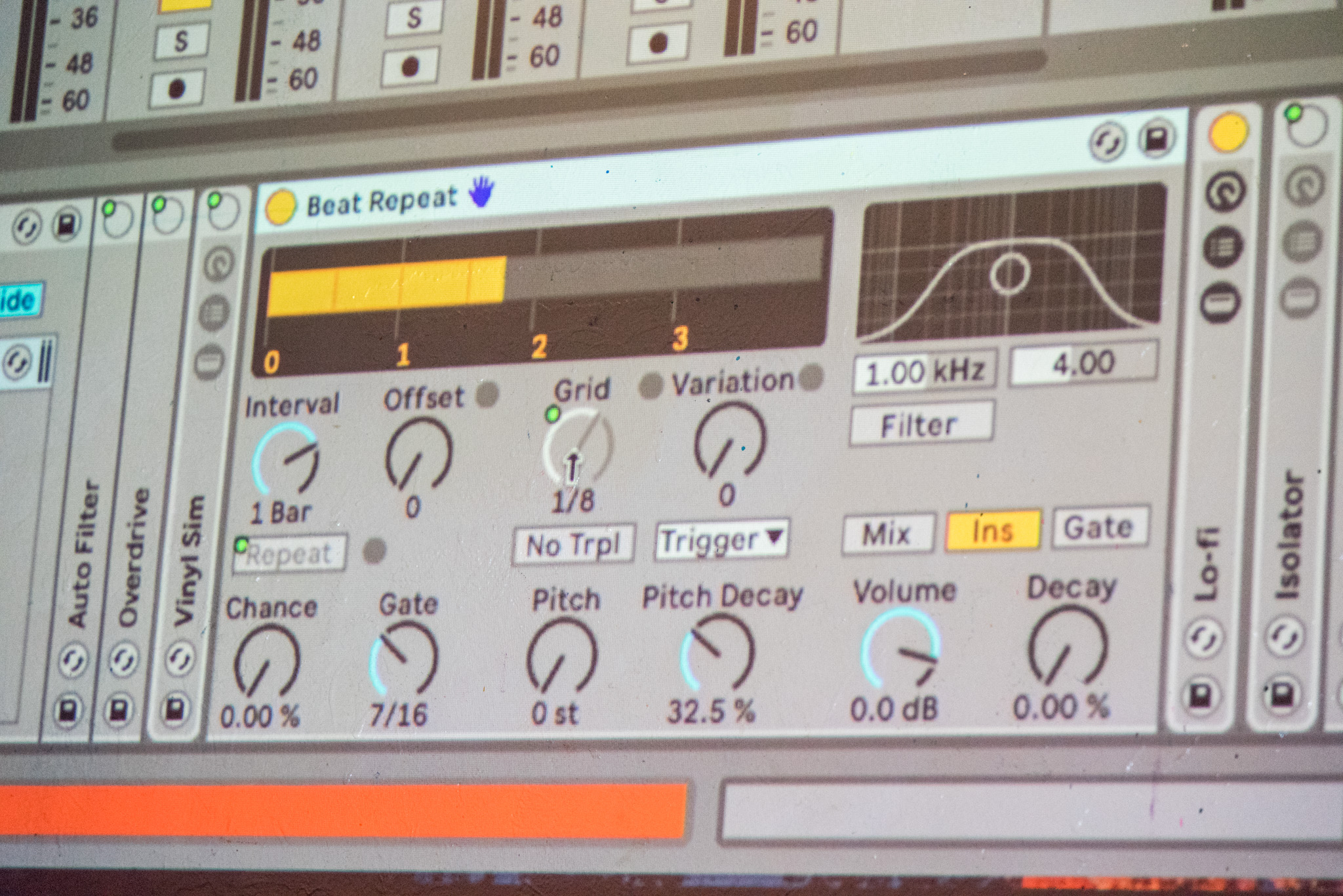
Task: Select Mix output mode
Action: 887,534
